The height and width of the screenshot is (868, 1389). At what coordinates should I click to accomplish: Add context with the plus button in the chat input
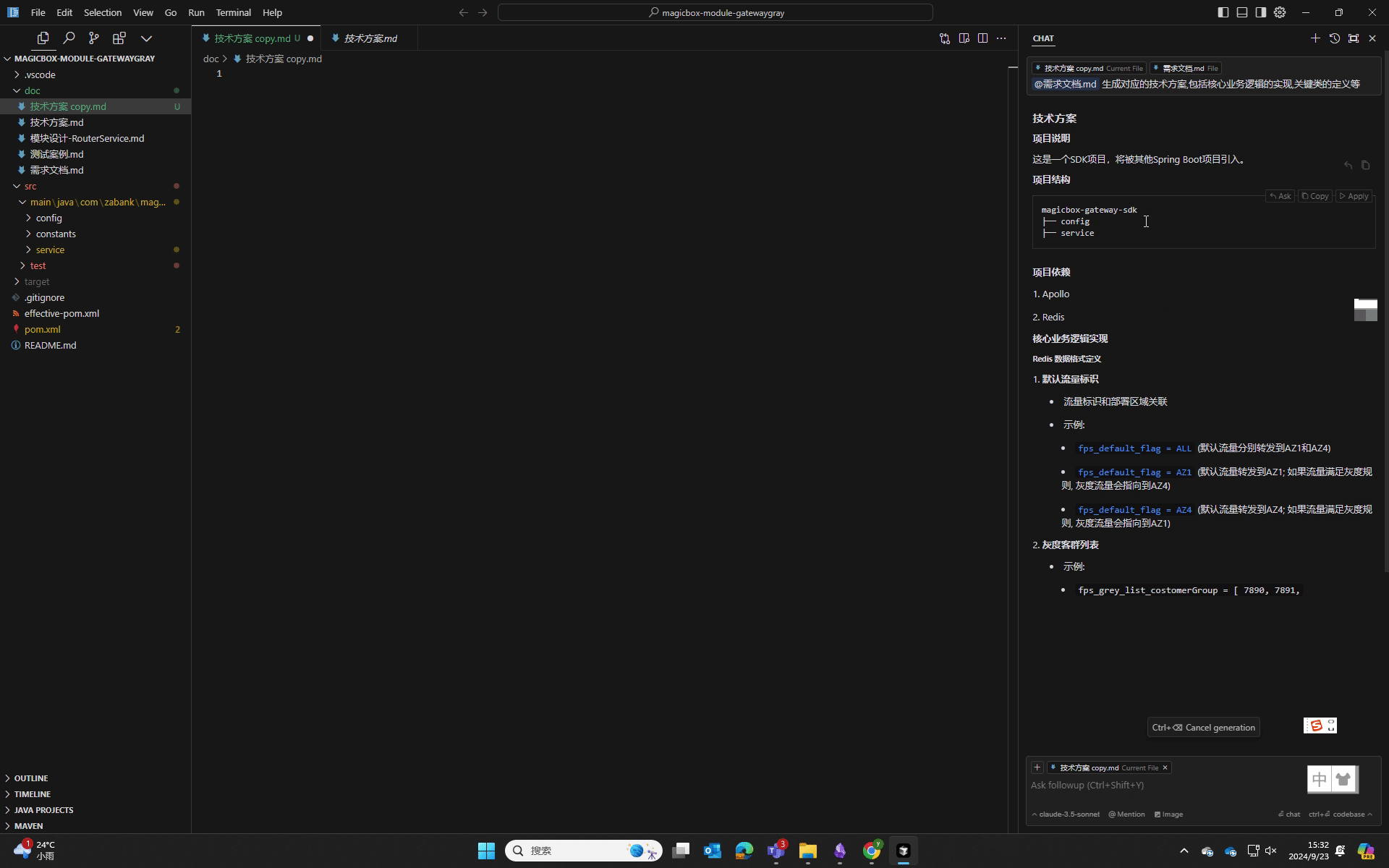(x=1037, y=767)
